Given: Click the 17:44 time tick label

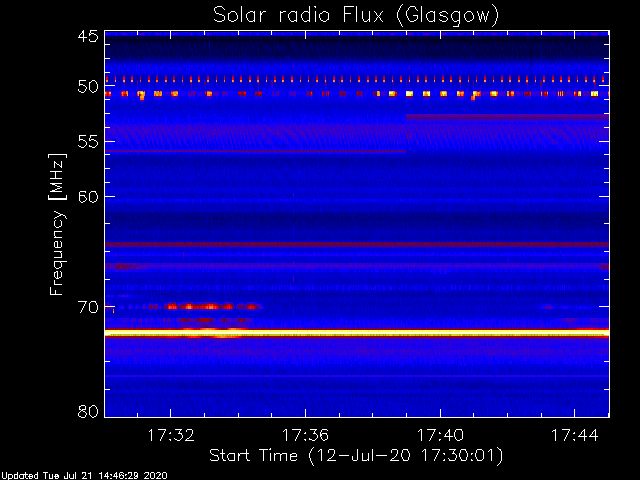Looking at the screenshot, I should coord(575,436).
